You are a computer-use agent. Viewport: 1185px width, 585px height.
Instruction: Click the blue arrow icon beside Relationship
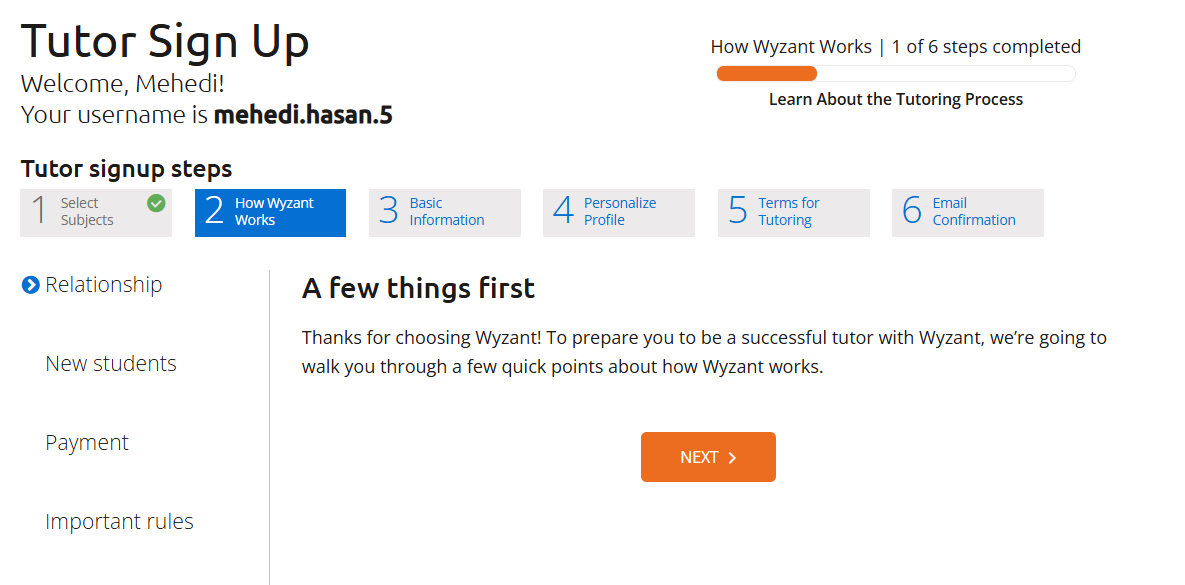(x=30, y=285)
